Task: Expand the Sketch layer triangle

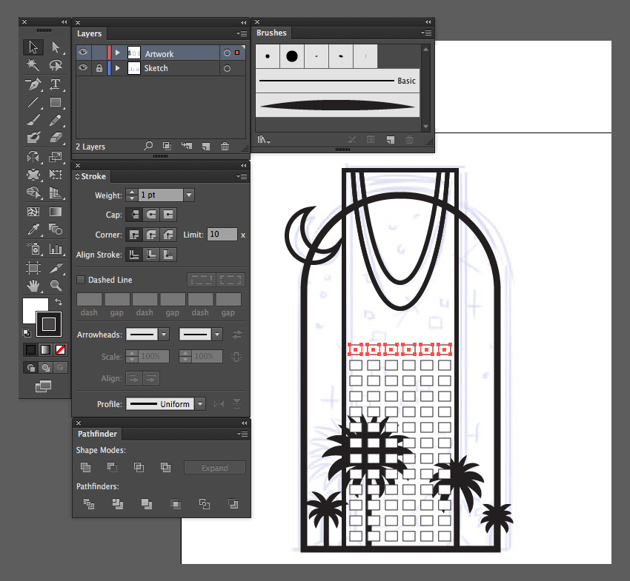Action: coord(118,68)
